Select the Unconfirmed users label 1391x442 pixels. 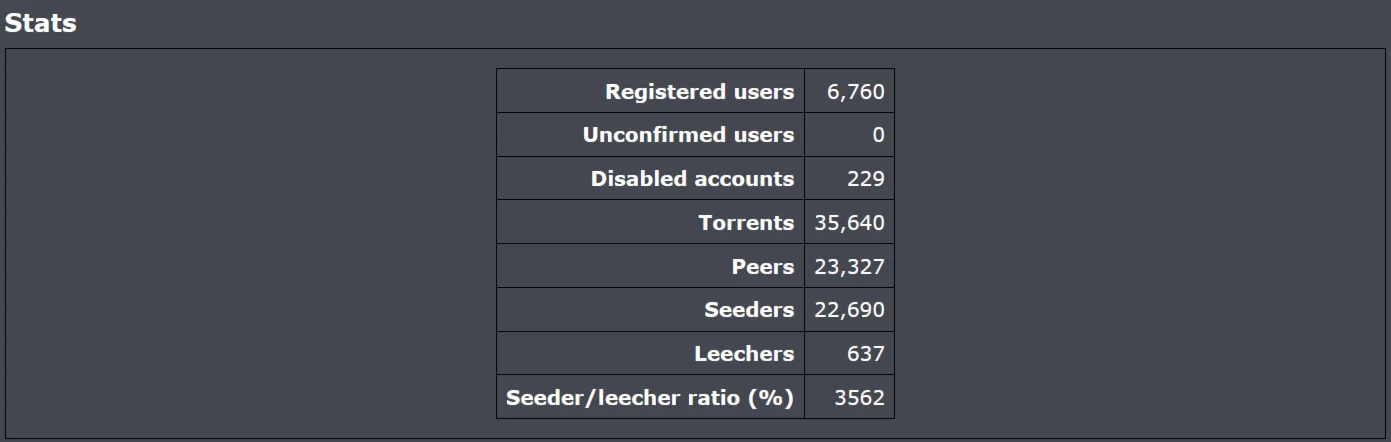click(x=688, y=135)
